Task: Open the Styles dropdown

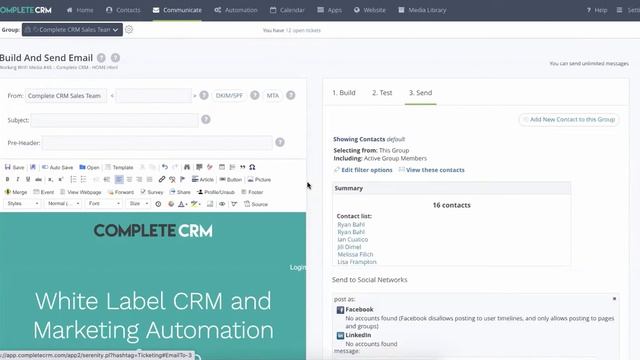Action: 22,204
